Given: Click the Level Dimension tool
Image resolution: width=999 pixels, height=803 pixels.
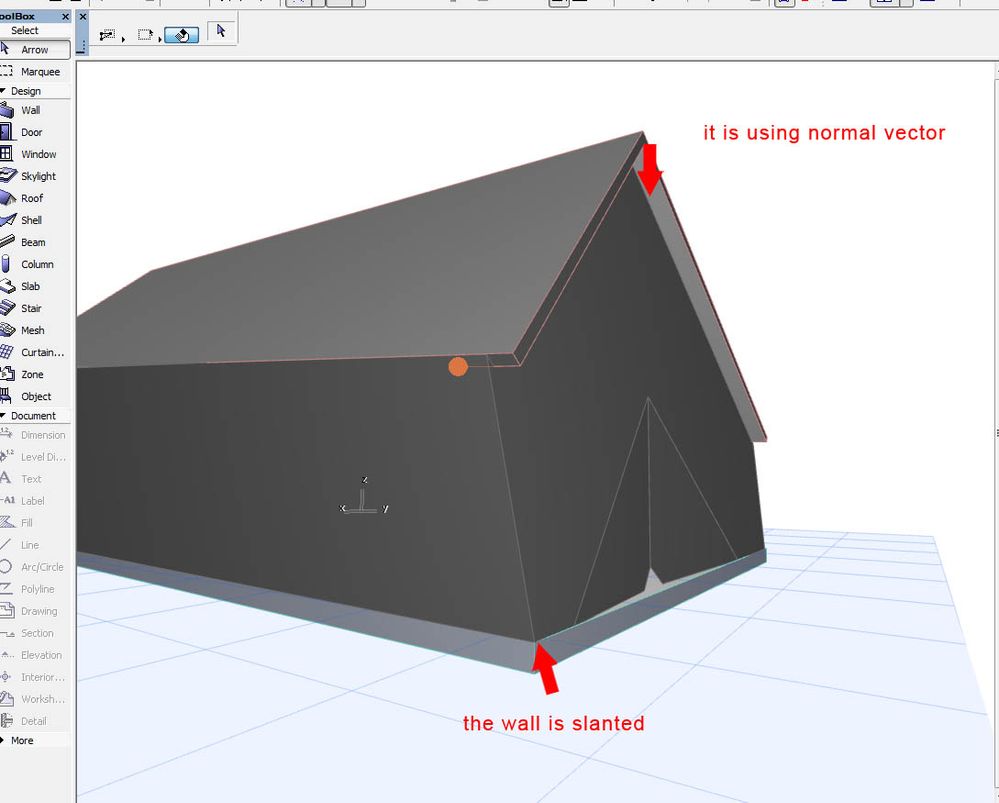Looking at the screenshot, I should pos(34,457).
